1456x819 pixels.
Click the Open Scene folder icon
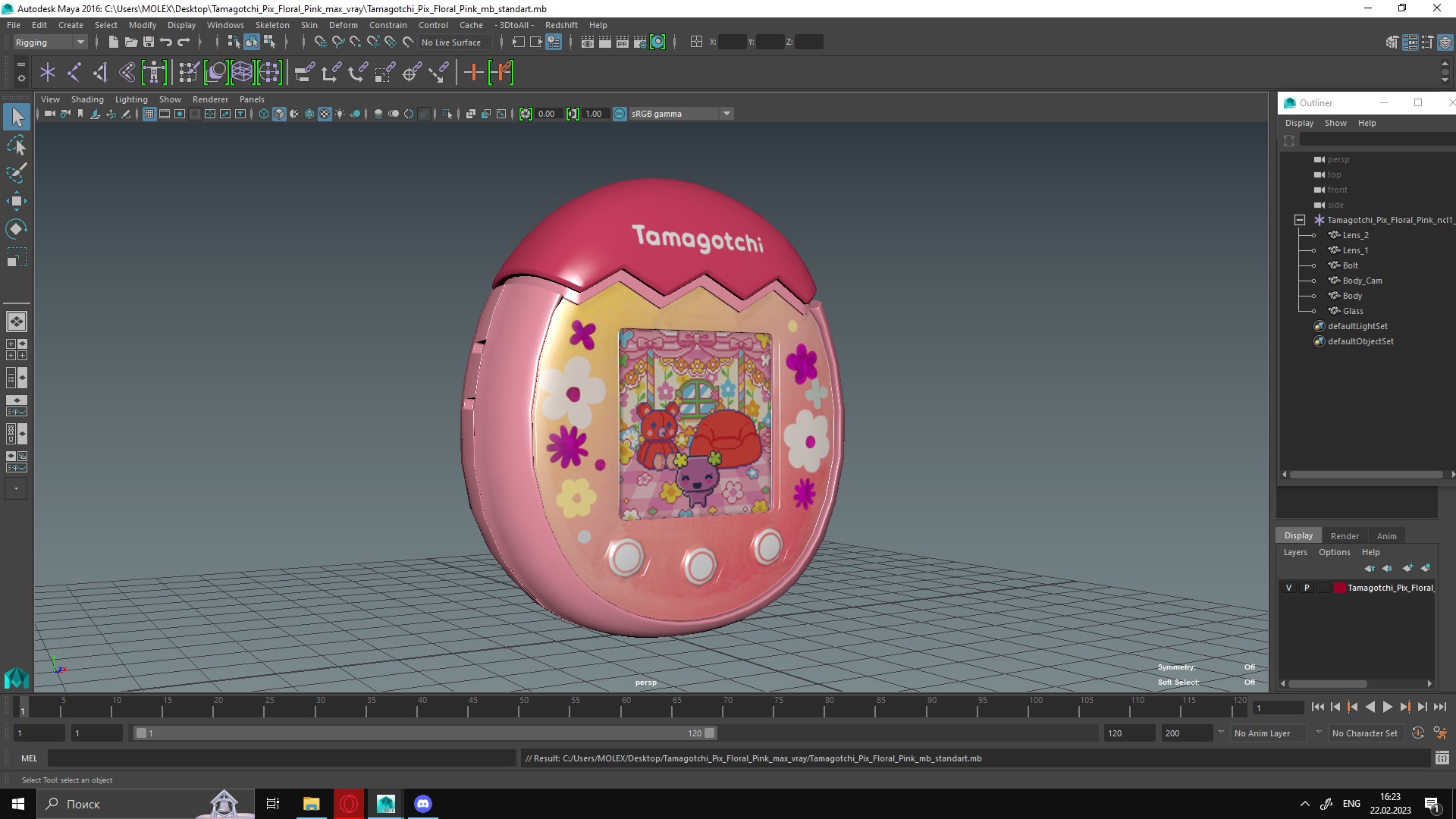(x=131, y=42)
